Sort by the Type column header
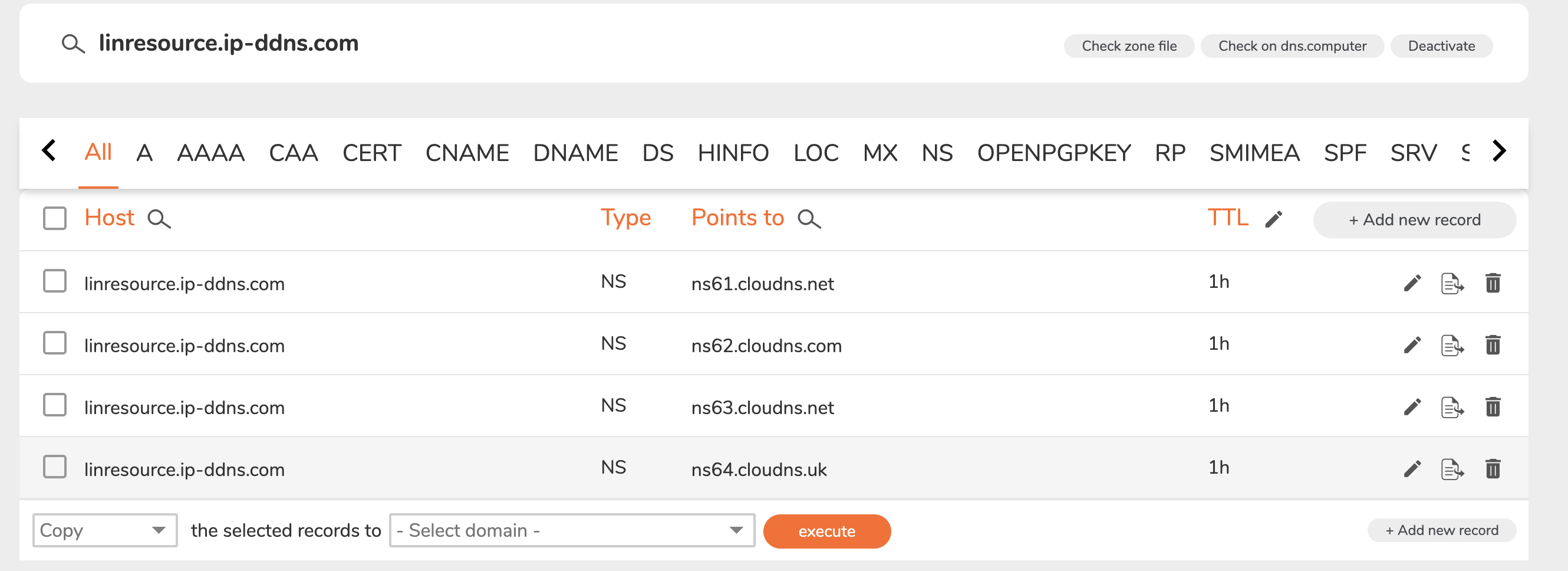Screen dimensions: 1568x571 [x=626, y=218]
